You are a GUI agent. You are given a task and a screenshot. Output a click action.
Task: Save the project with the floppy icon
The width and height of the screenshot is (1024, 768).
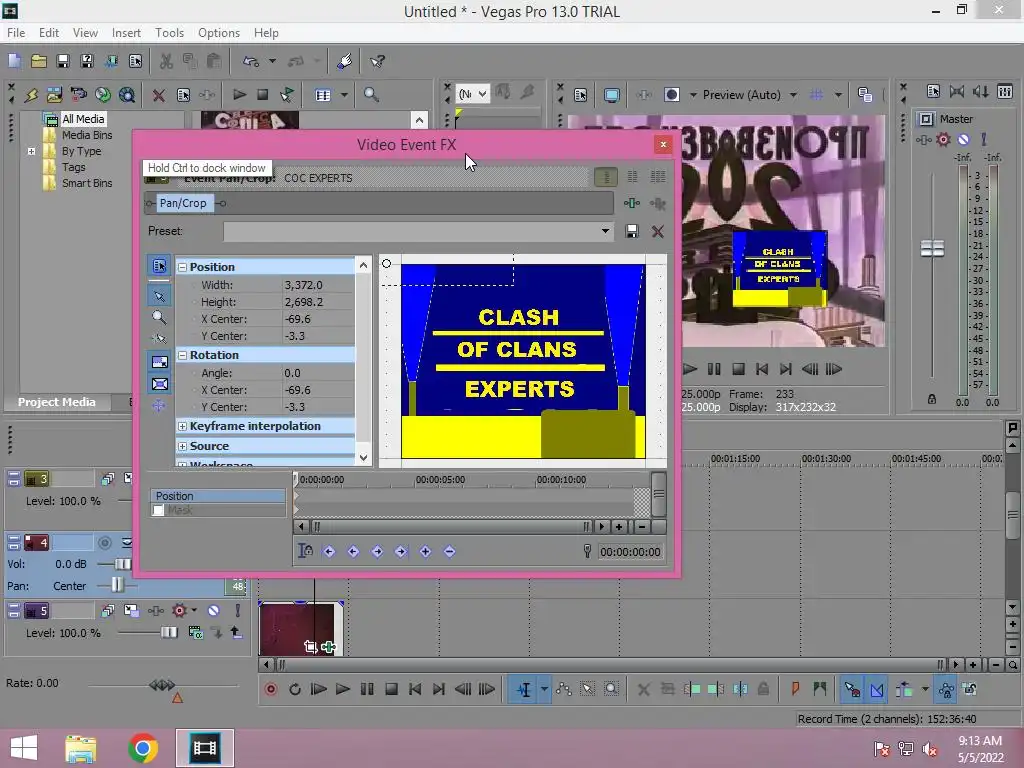click(x=63, y=61)
